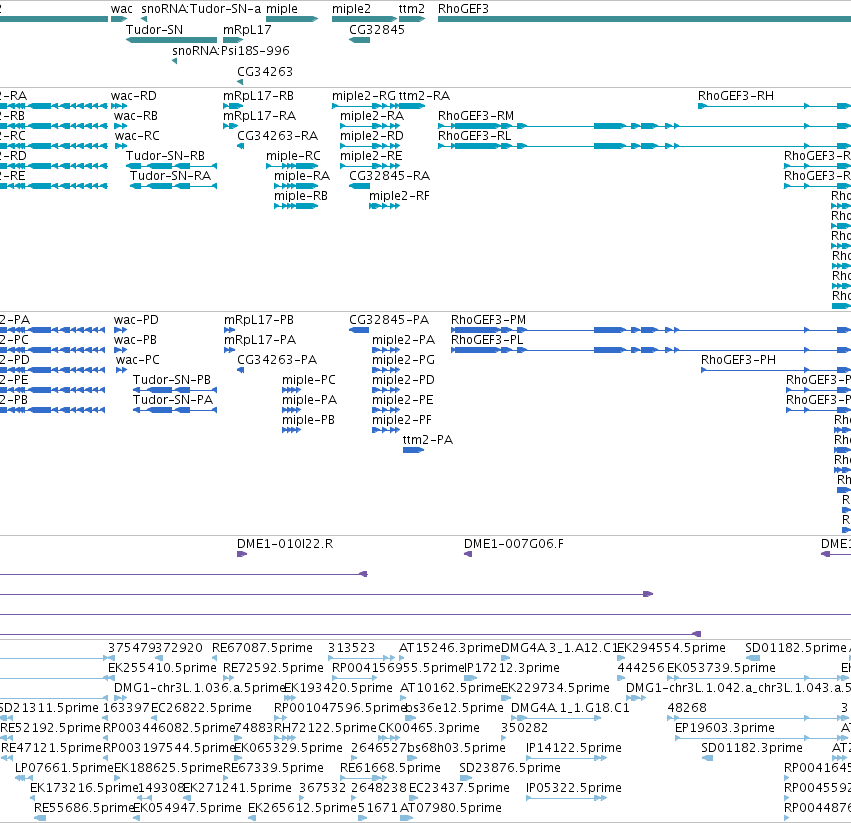Viewport: 851px width, 823px height.
Task: Click the miple-RB transcript label
Action: tap(301, 196)
